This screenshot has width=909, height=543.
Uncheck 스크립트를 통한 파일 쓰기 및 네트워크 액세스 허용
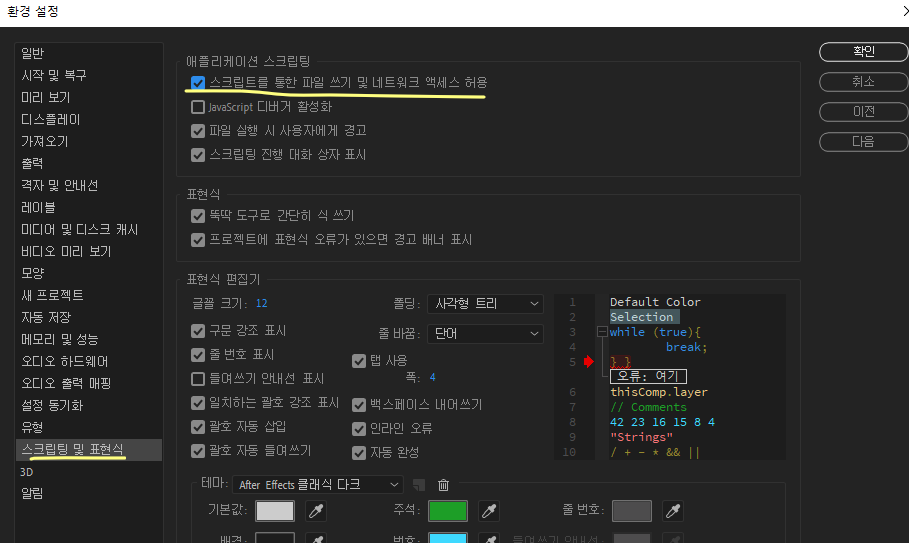tap(198, 83)
